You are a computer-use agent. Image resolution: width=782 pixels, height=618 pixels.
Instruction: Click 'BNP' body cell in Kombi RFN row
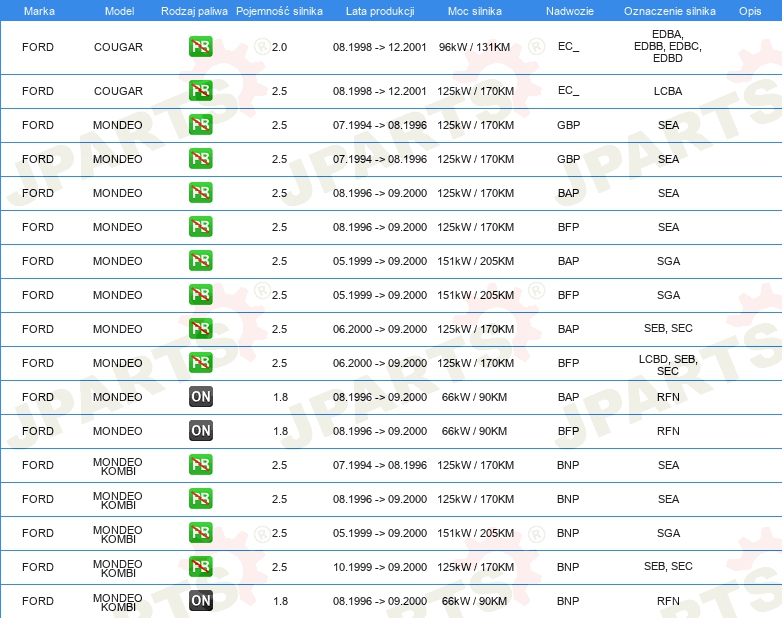[x=568, y=601]
